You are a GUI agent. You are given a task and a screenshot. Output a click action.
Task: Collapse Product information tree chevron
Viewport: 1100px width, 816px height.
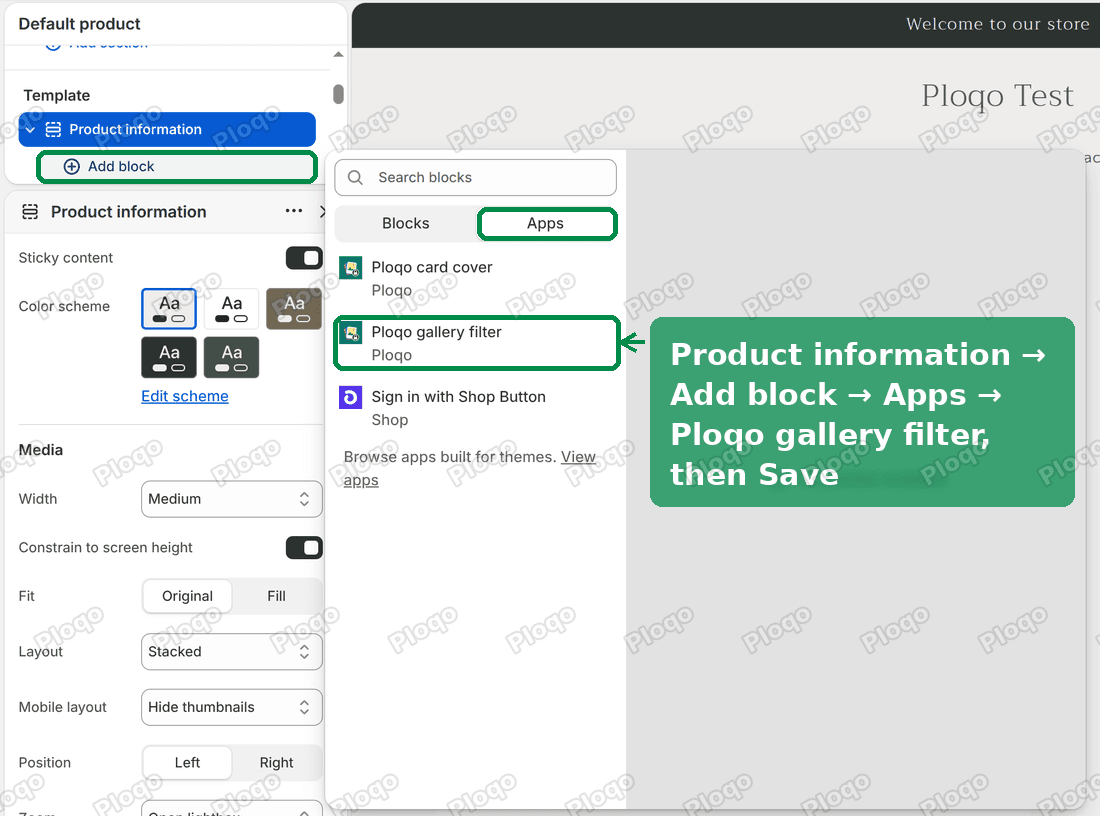30,130
